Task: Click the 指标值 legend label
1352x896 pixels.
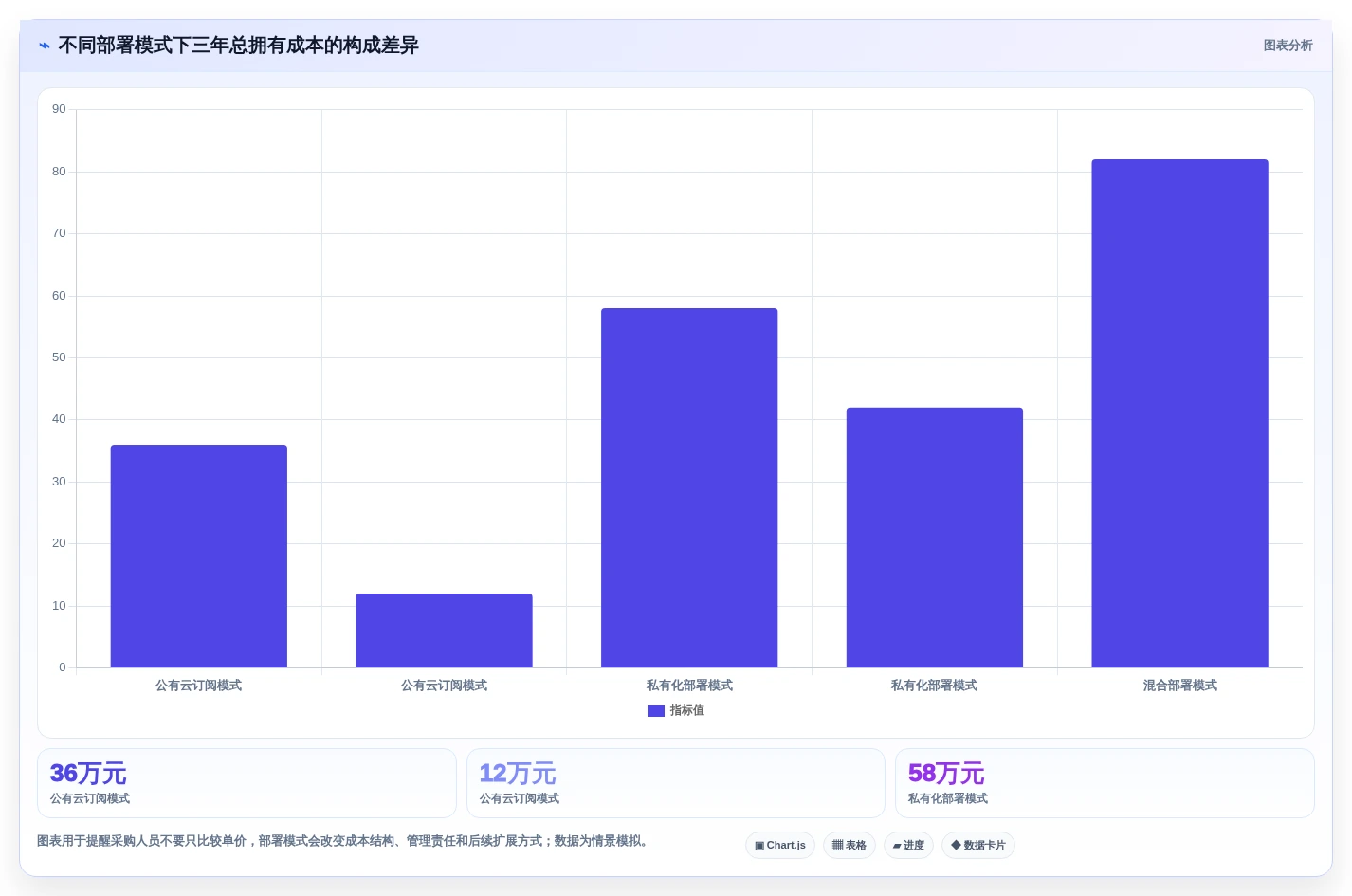Action: click(x=686, y=711)
